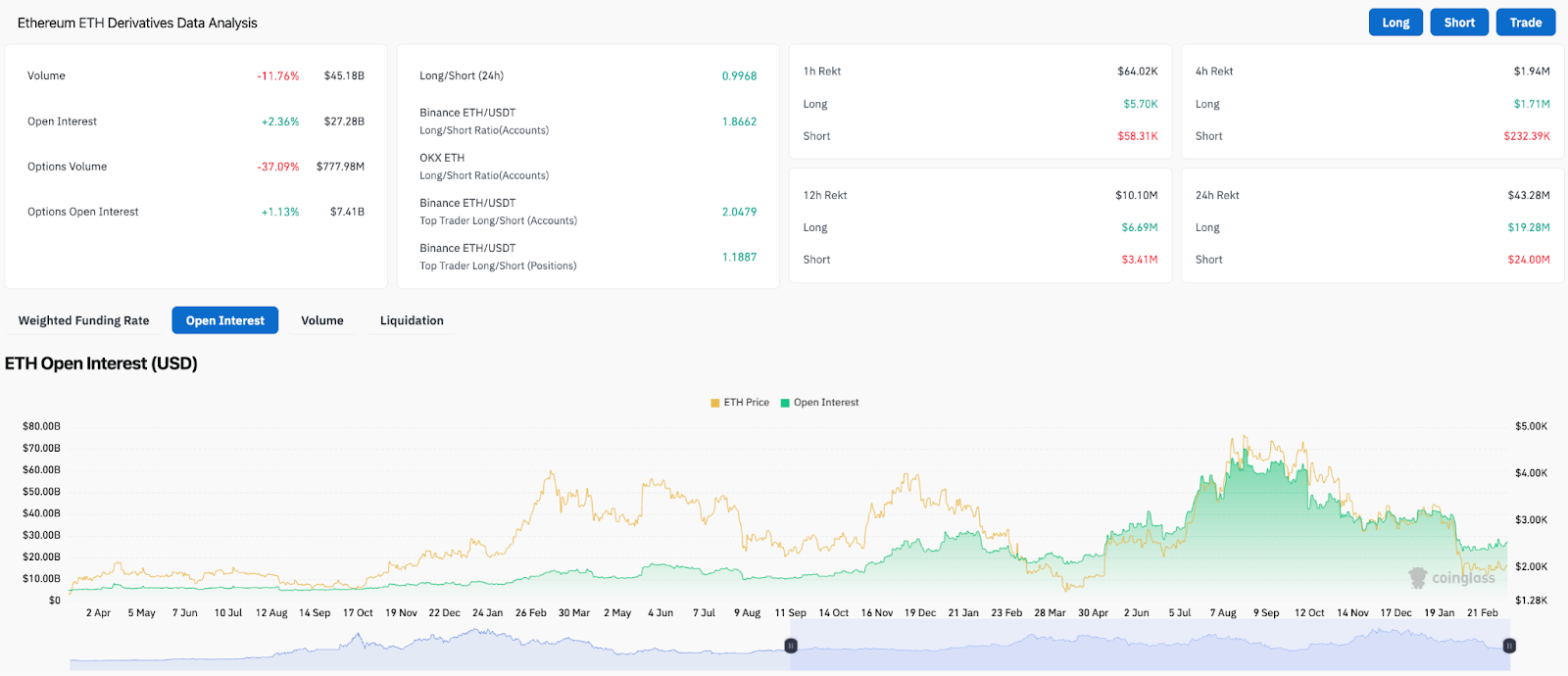Switch to the Liquidation tab
1568x676 pixels.
pos(412,320)
